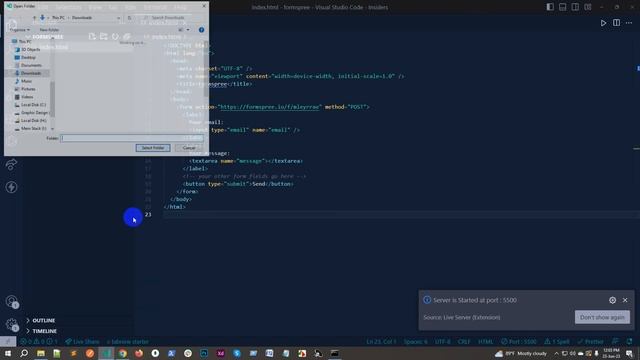Screen dimensions: 640x360
Task: Click Prettier in the status bar
Action: coord(591,342)
